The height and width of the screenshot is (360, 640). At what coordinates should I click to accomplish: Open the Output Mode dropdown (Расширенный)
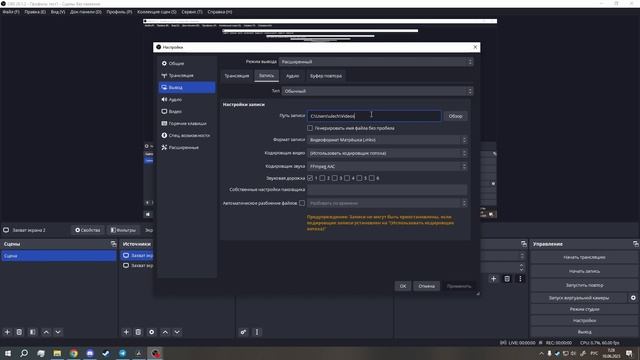[x=376, y=62]
